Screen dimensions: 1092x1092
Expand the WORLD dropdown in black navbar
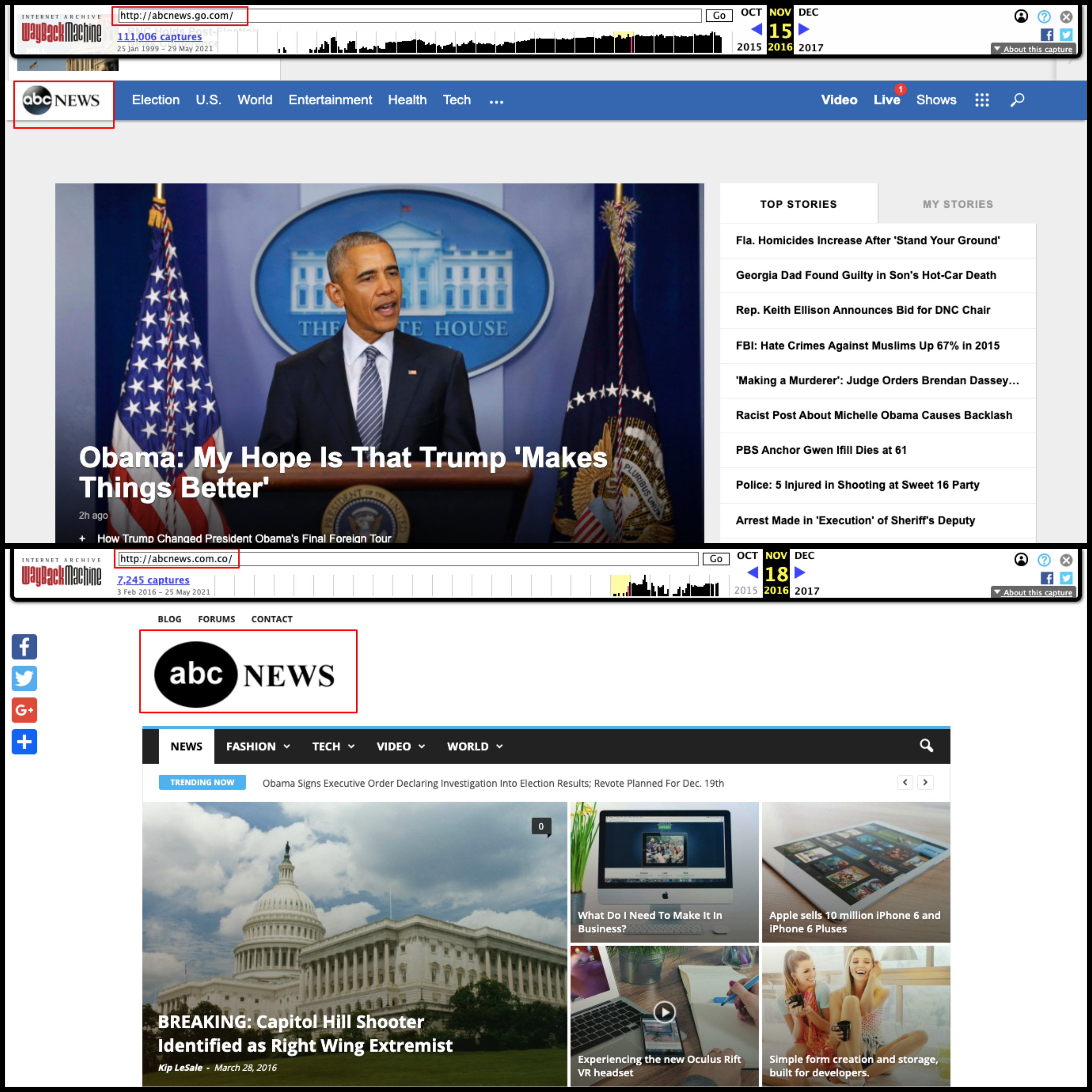click(x=475, y=746)
